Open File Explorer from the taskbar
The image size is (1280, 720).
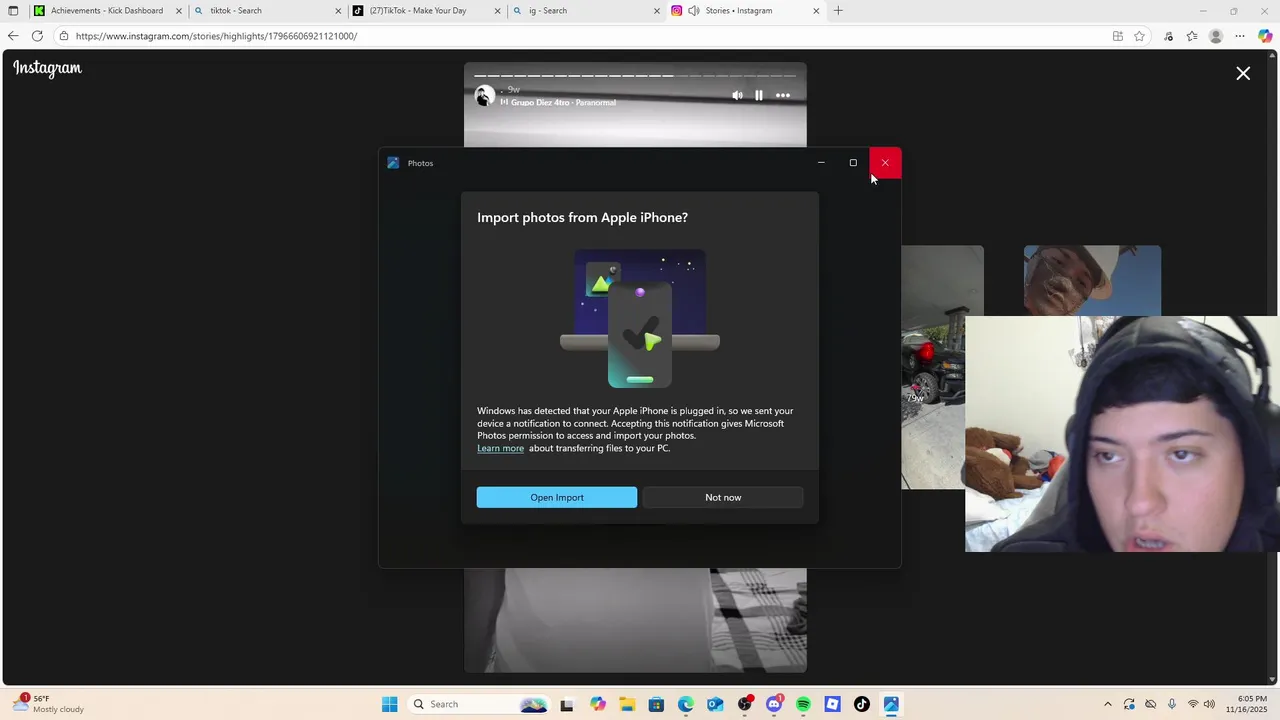click(x=627, y=704)
